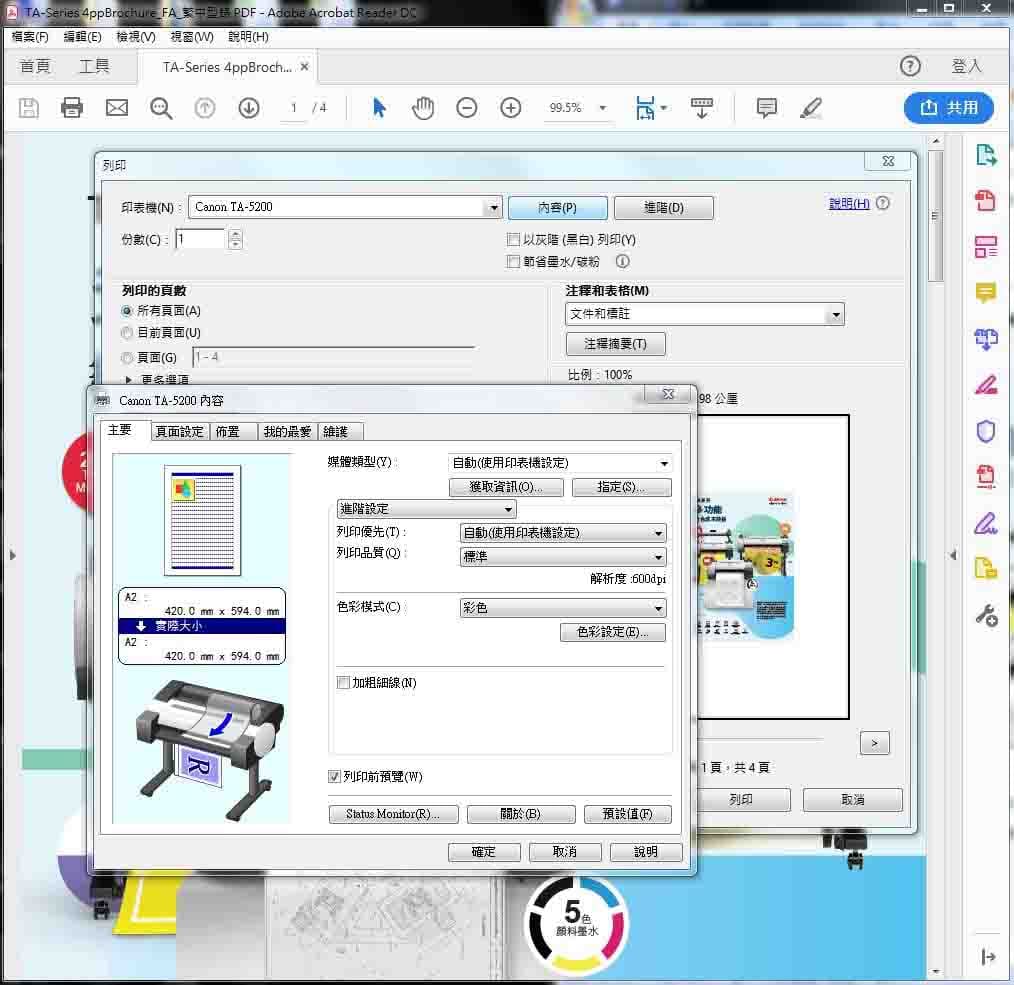The height and width of the screenshot is (985, 1014).
Task: Click the copies count input field
Action: [x=200, y=239]
